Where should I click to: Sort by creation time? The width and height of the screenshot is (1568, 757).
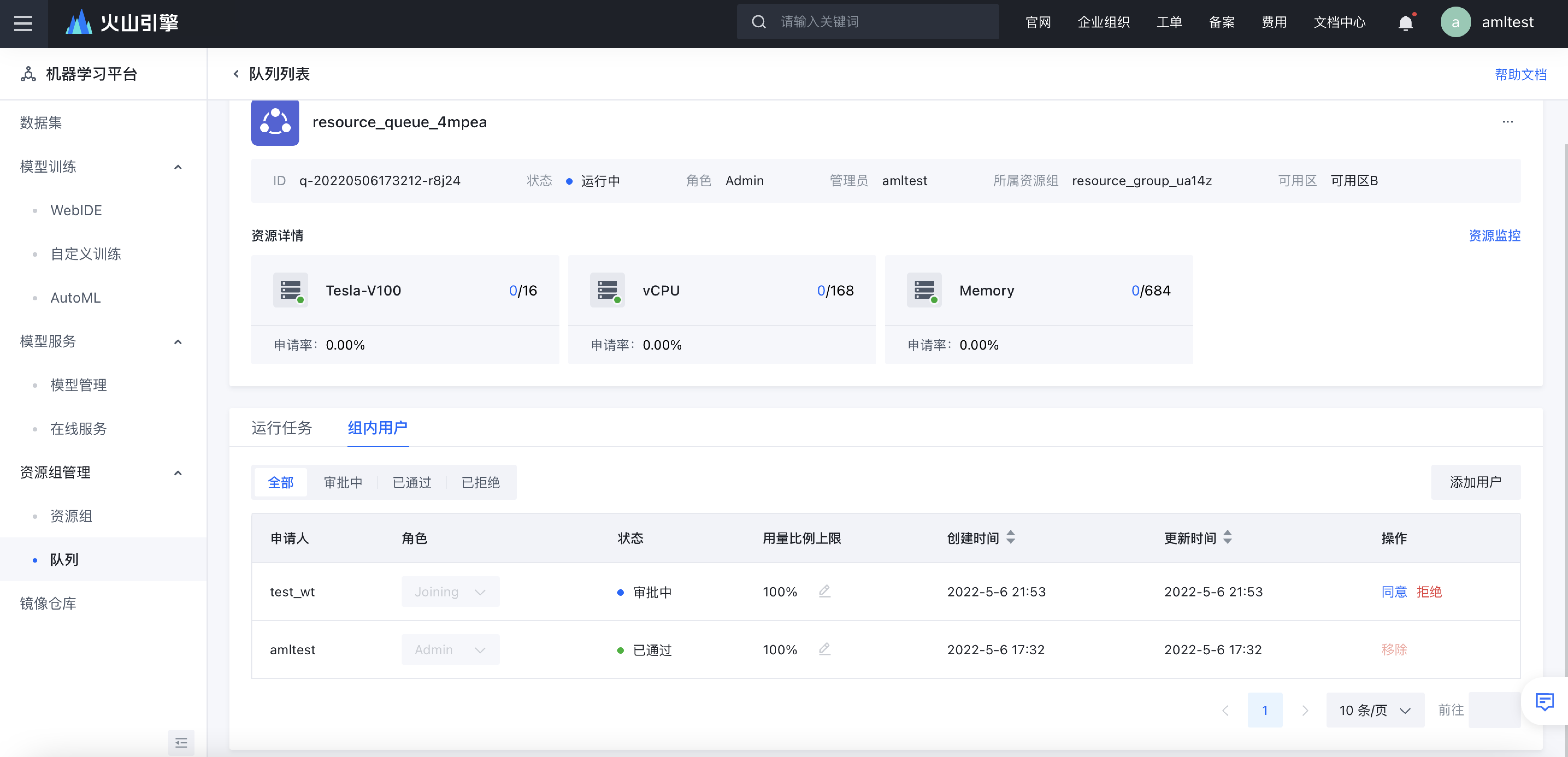pyautogui.click(x=1010, y=537)
